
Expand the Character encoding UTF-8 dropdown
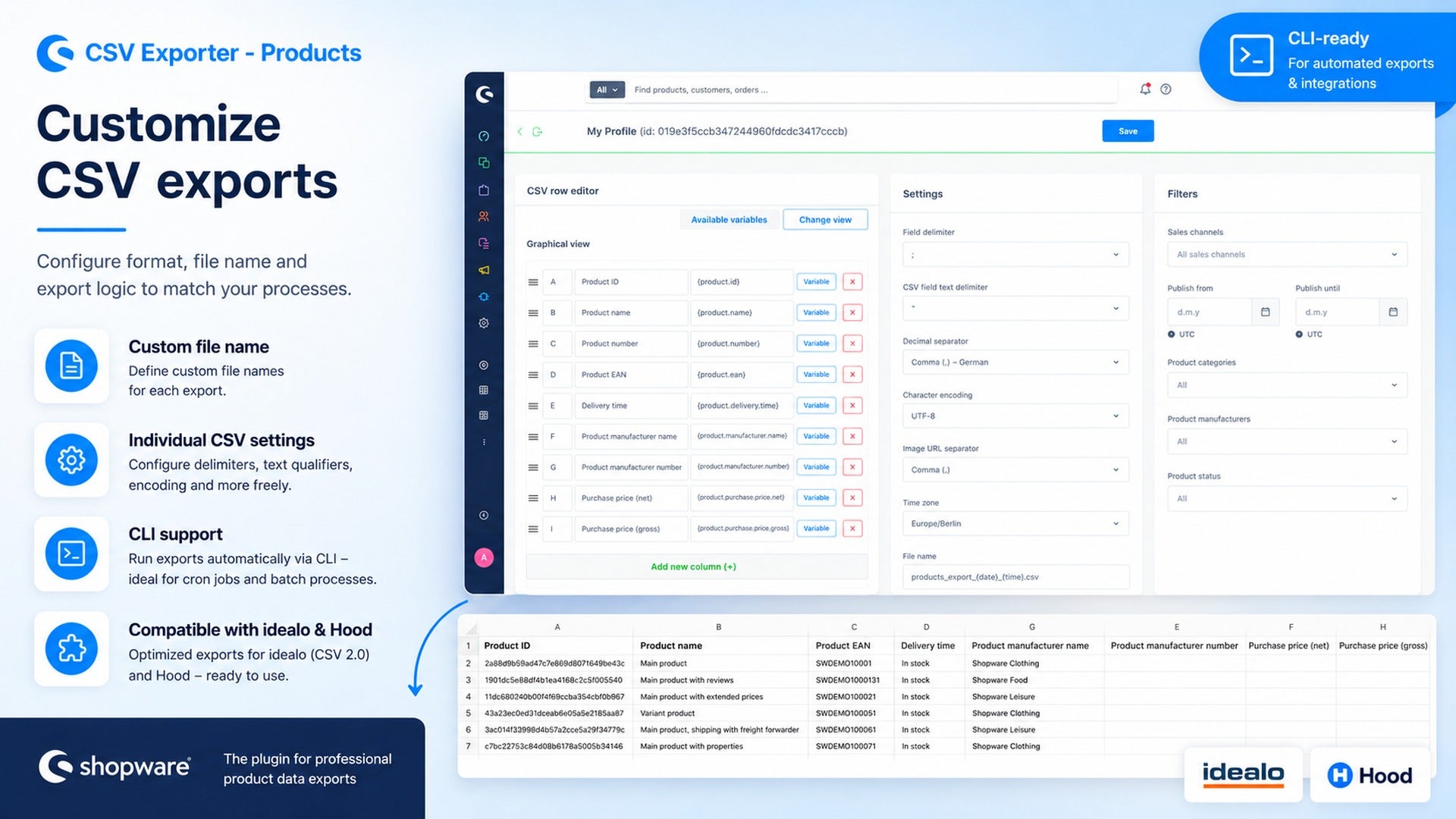click(x=1015, y=416)
